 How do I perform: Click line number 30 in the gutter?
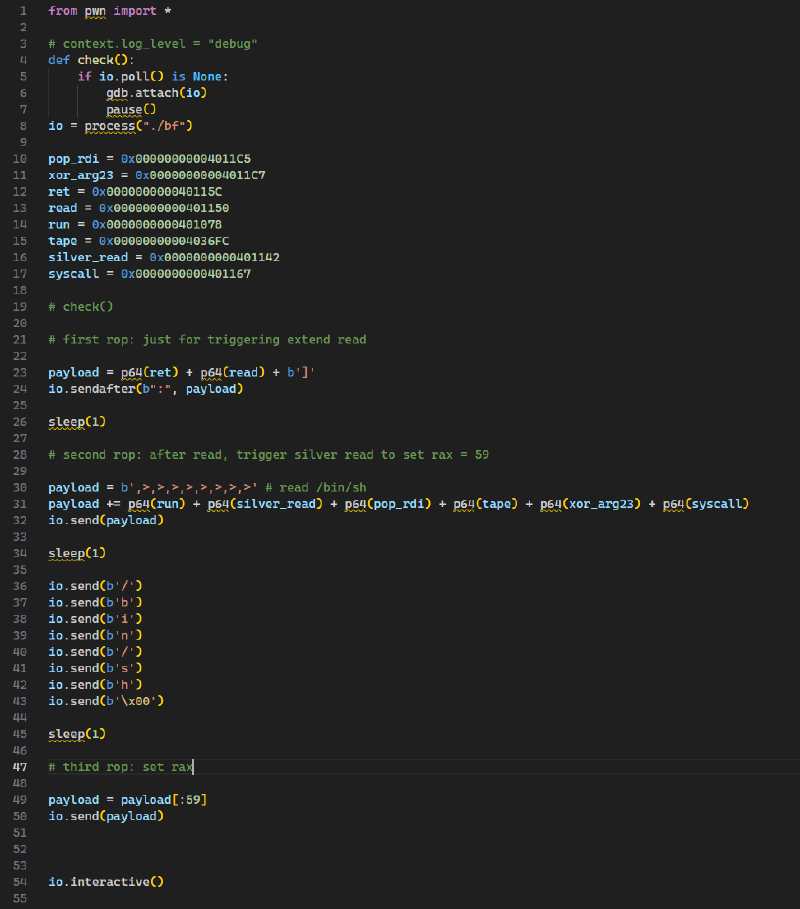[20, 488]
